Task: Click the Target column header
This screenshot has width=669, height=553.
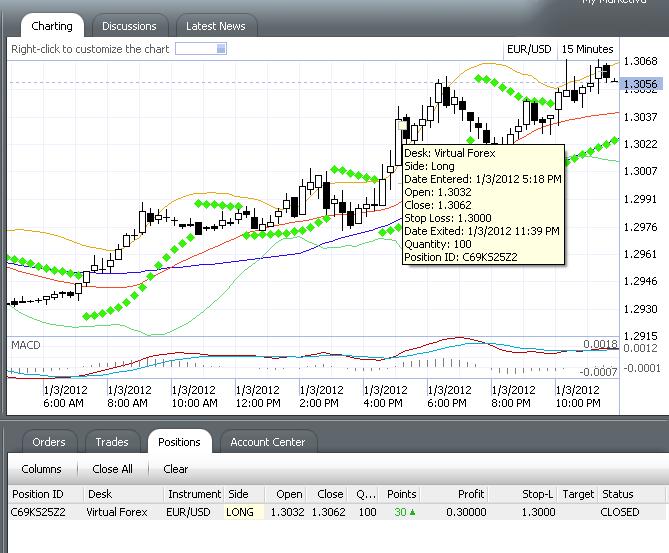Action: (578, 494)
